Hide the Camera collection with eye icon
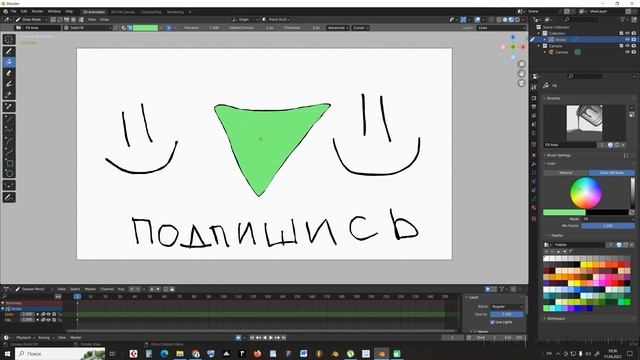 click(x=628, y=46)
